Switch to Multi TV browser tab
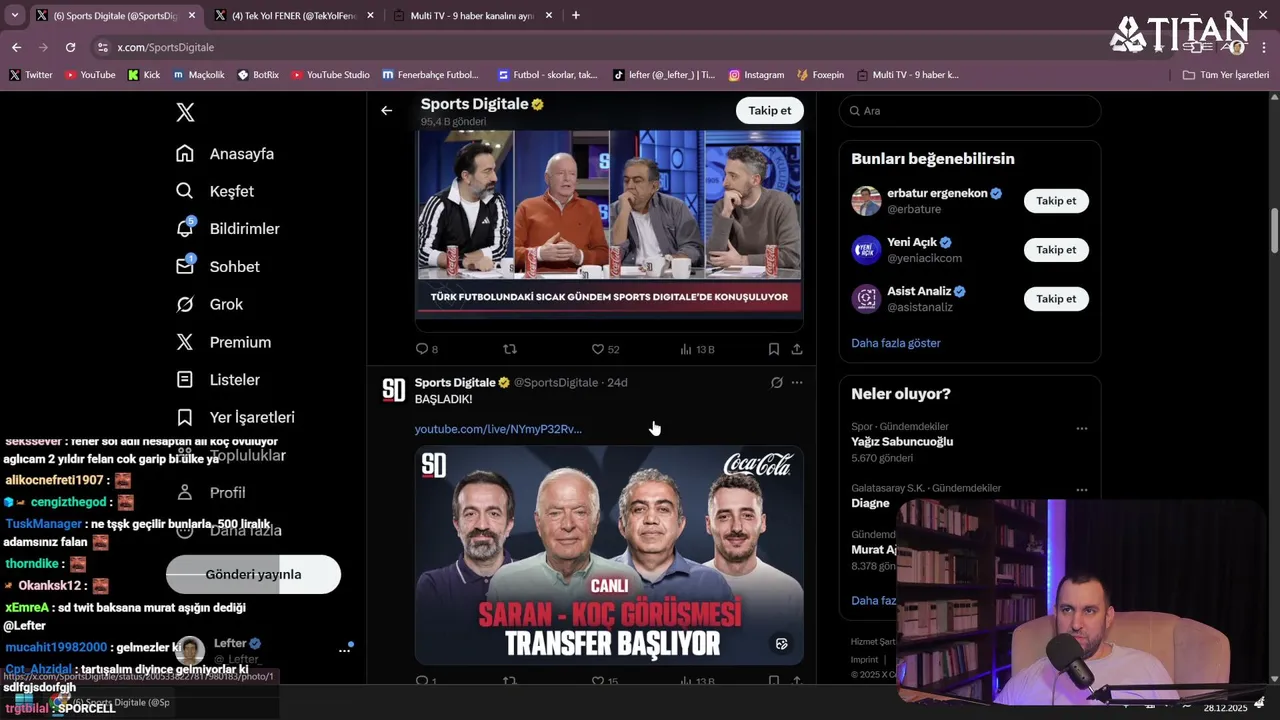1280x720 pixels. (472, 15)
